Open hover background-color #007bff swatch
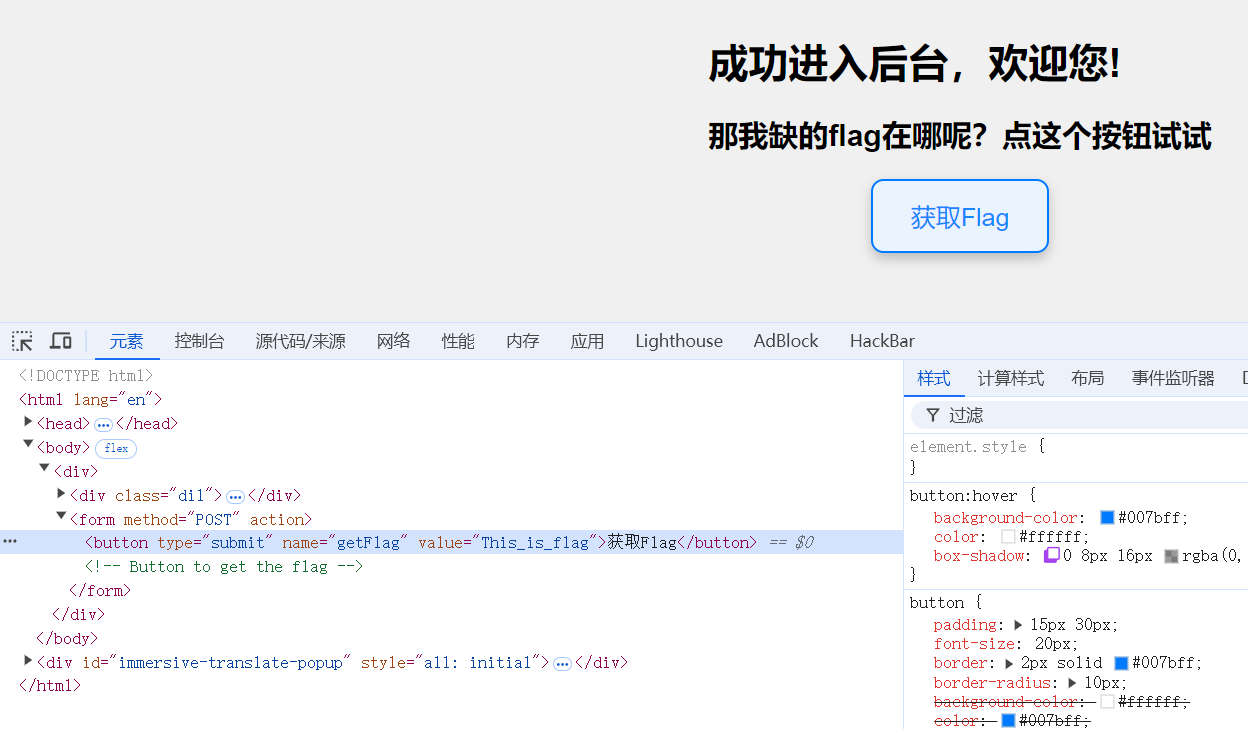The width and height of the screenshot is (1248, 729). click(x=1107, y=518)
